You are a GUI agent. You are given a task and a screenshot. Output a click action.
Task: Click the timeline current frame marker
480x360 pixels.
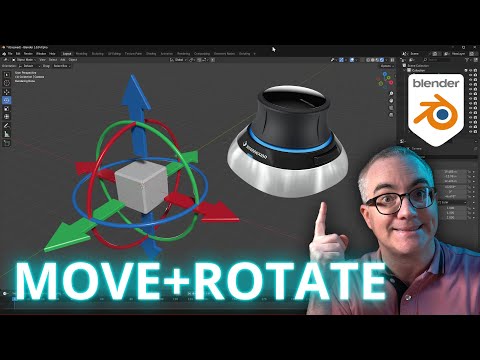(x=14, y=299)
